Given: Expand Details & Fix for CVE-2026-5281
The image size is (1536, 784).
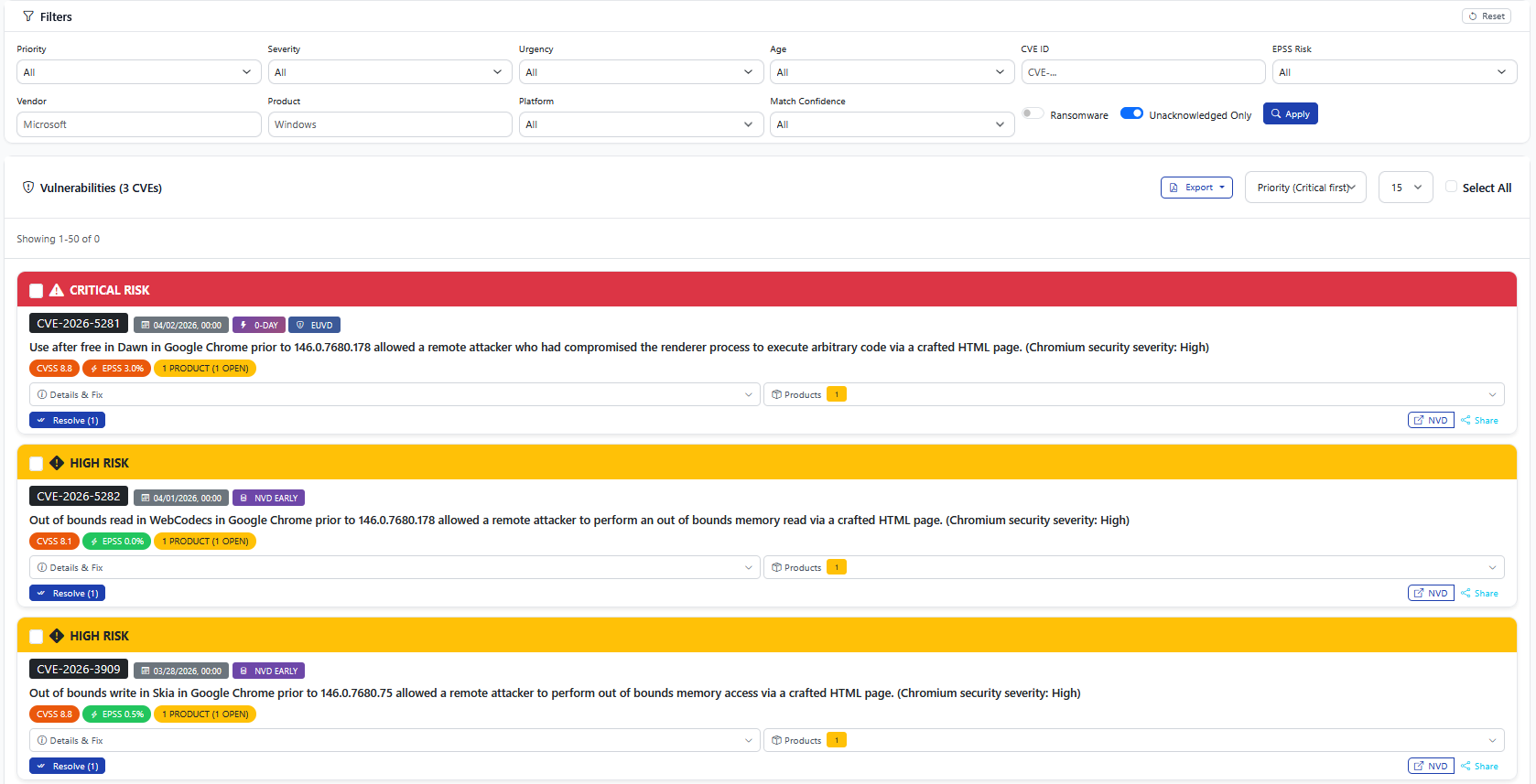Looking at the screenshot, I should (x=395, y=394).
